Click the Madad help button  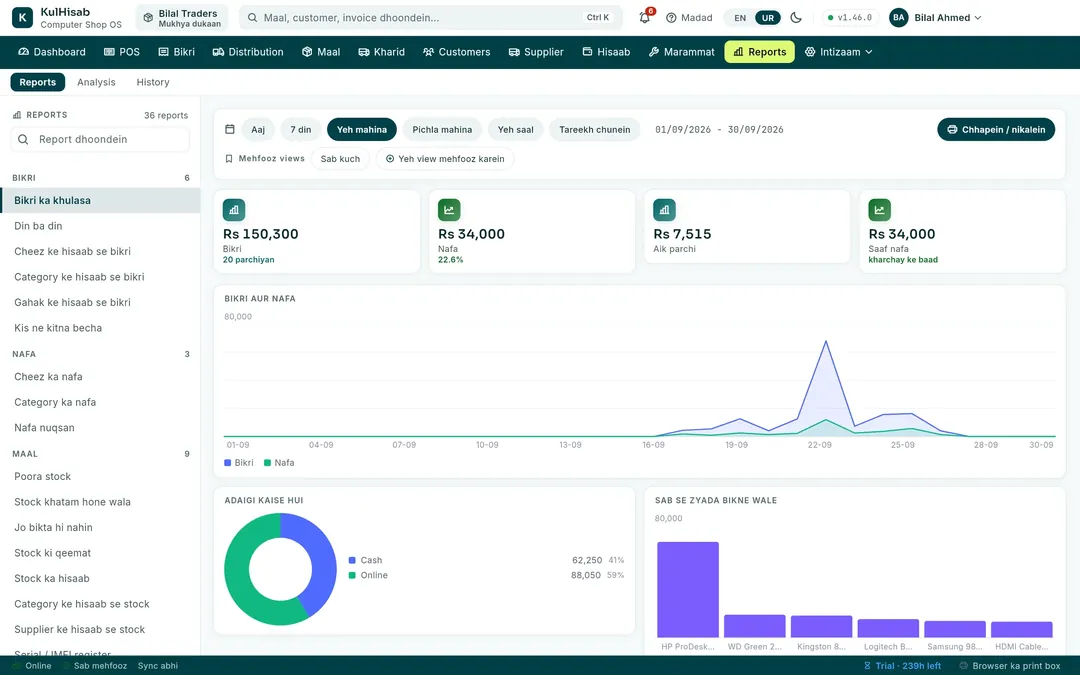click(x=689, y=18)
